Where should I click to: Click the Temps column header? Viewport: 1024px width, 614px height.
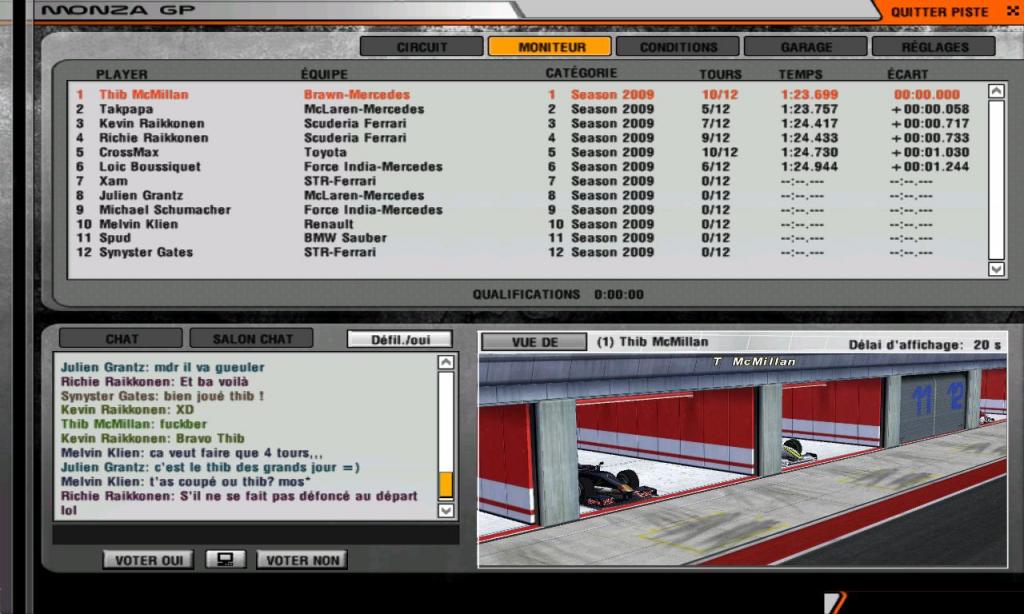pyautogui.click(x=800, y=74)
